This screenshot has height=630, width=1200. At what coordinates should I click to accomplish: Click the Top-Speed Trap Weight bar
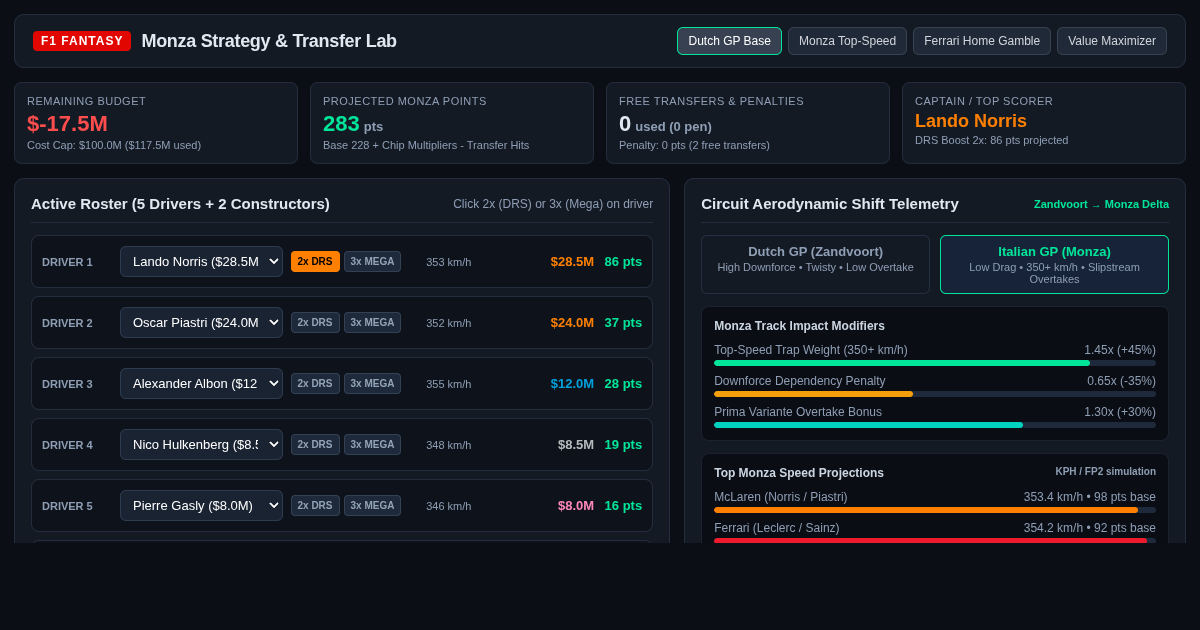tap(935, 363)
